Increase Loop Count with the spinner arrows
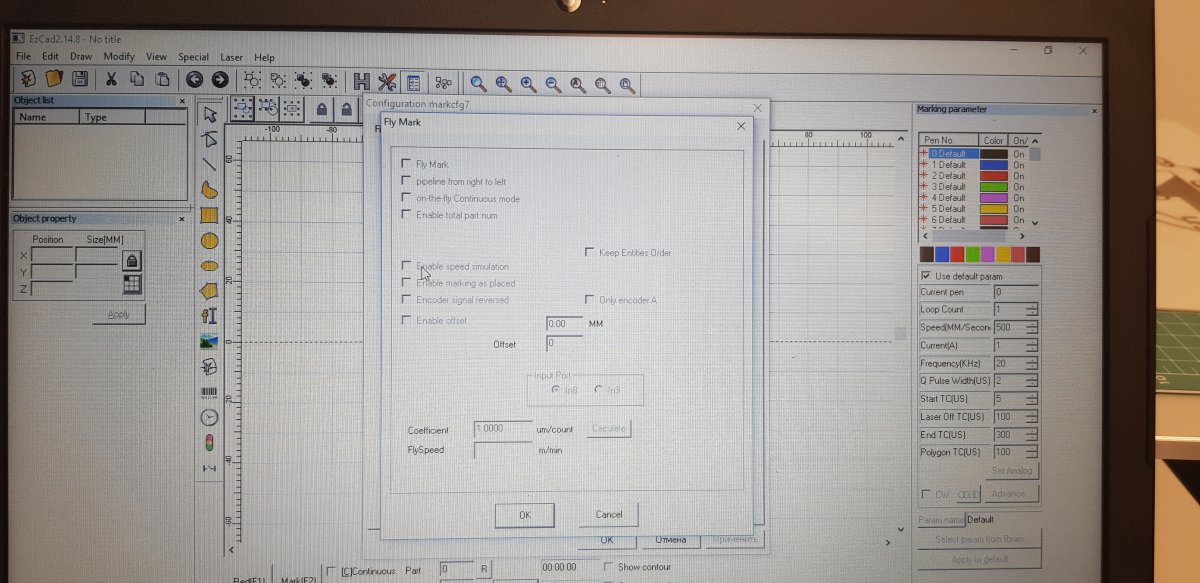The height and width of the screenshot is (583, 1200). [x=1031, y=307]
